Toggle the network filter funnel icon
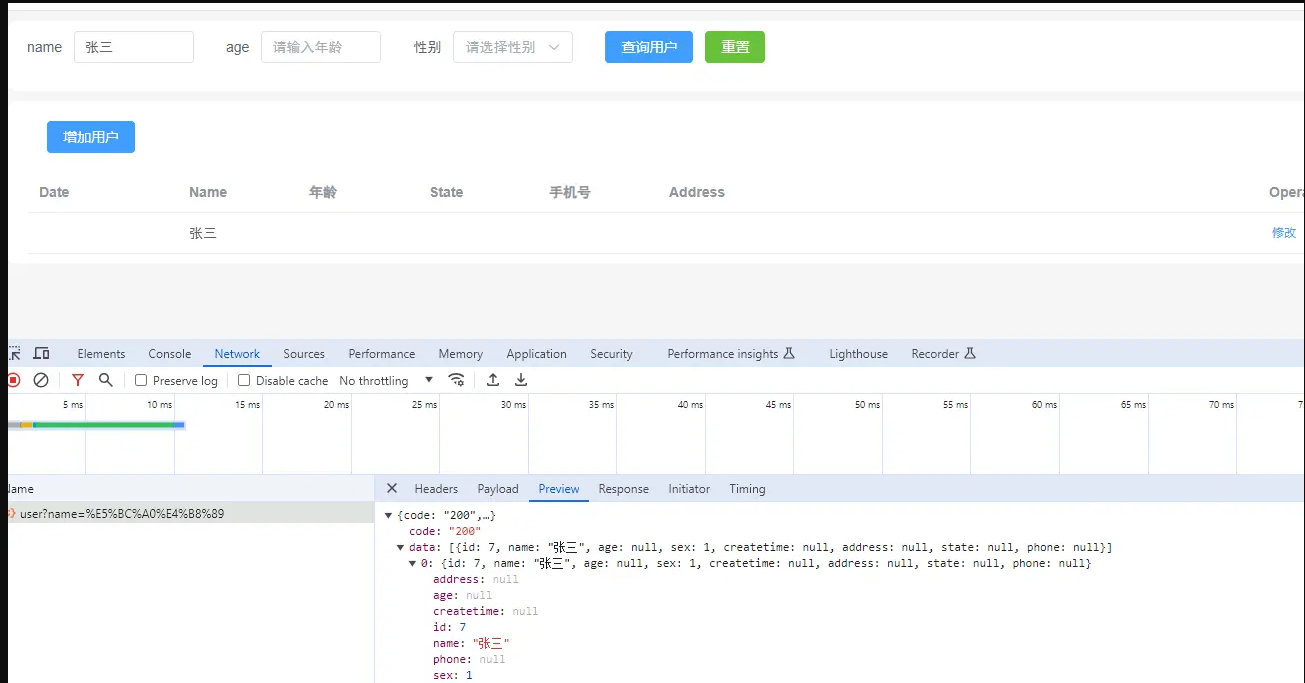The width and height of the screenshot is (1305, 683). (78, 380)
